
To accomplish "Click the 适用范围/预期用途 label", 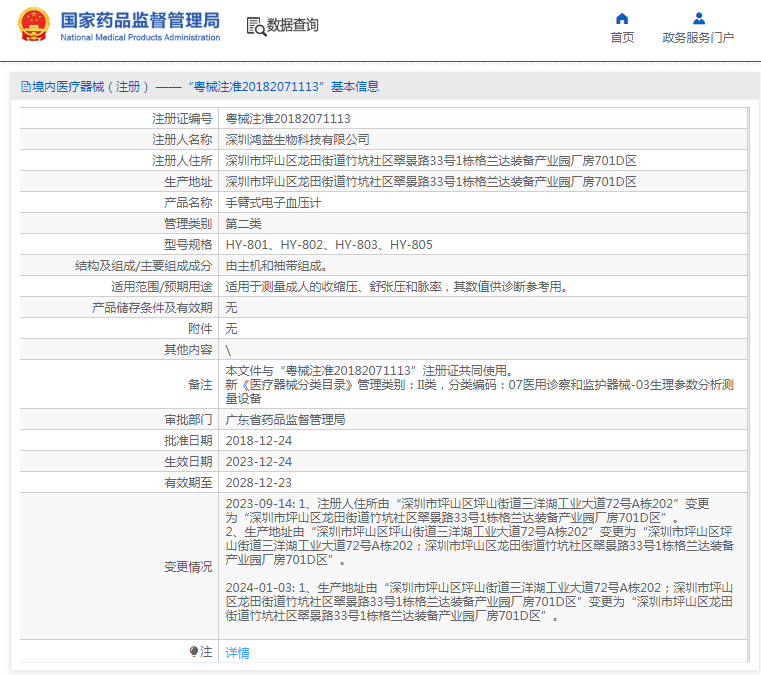I will pos(162,287).
